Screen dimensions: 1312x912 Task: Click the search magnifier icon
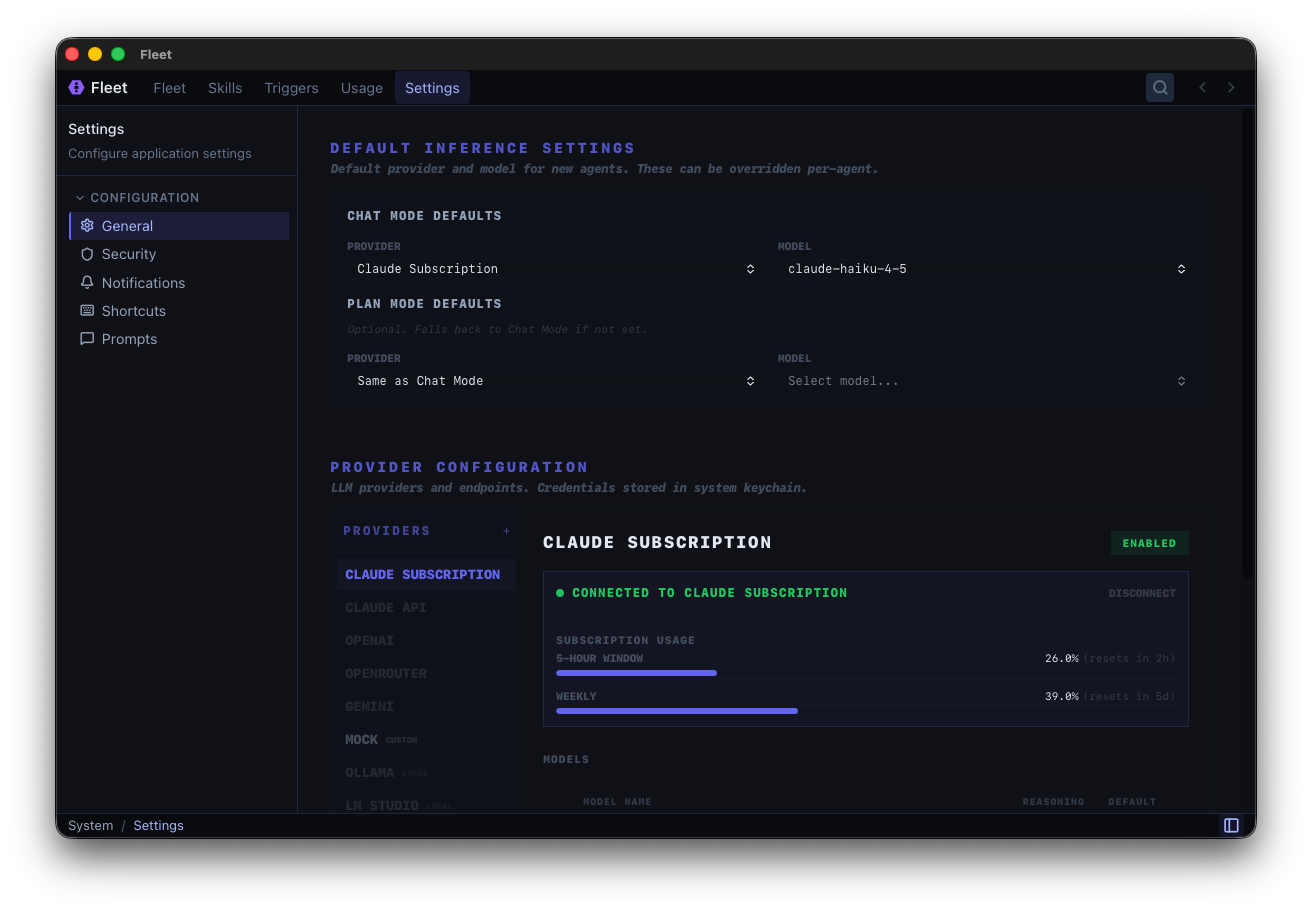pyautogui.click(x=1159, y=87)
